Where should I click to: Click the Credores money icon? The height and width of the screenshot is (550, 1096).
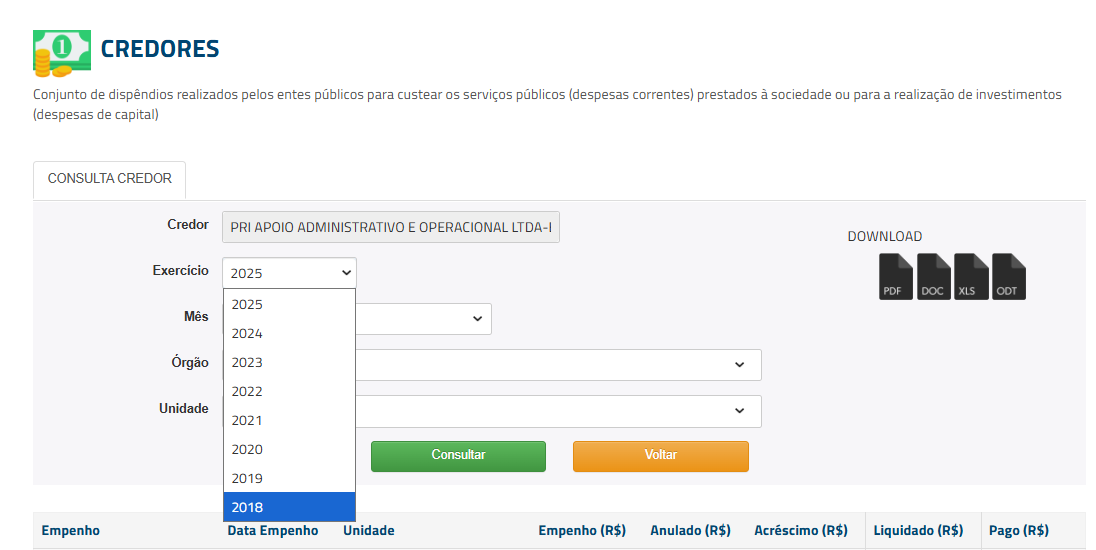point(61,53)
